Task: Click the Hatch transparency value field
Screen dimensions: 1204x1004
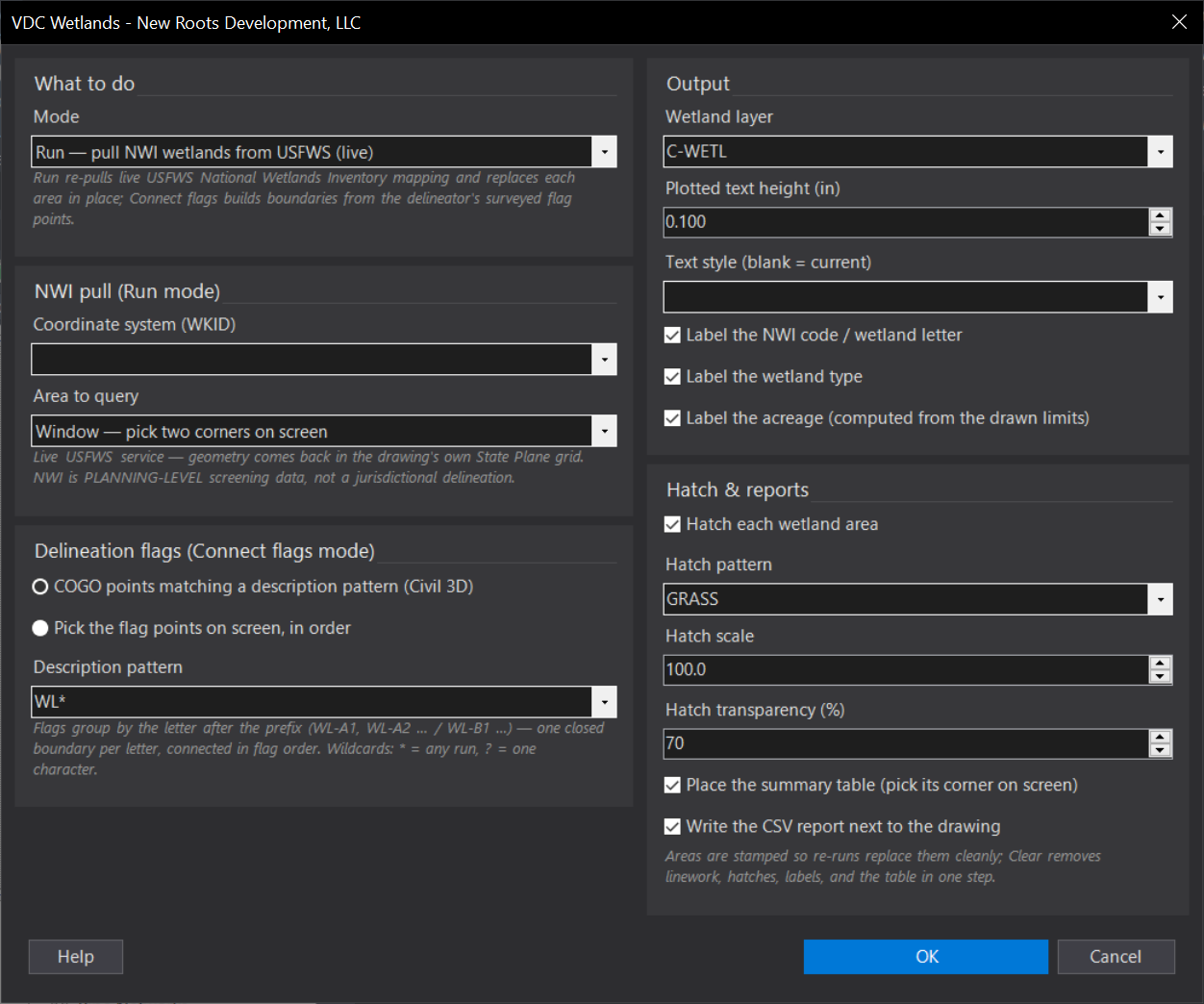Action: coord(906,743)
